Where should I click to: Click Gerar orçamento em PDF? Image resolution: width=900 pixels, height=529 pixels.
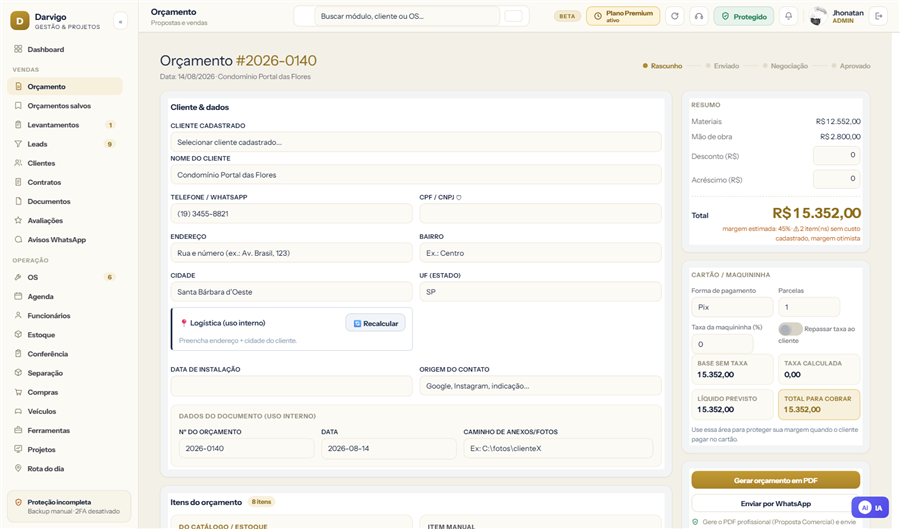point(775,480)
